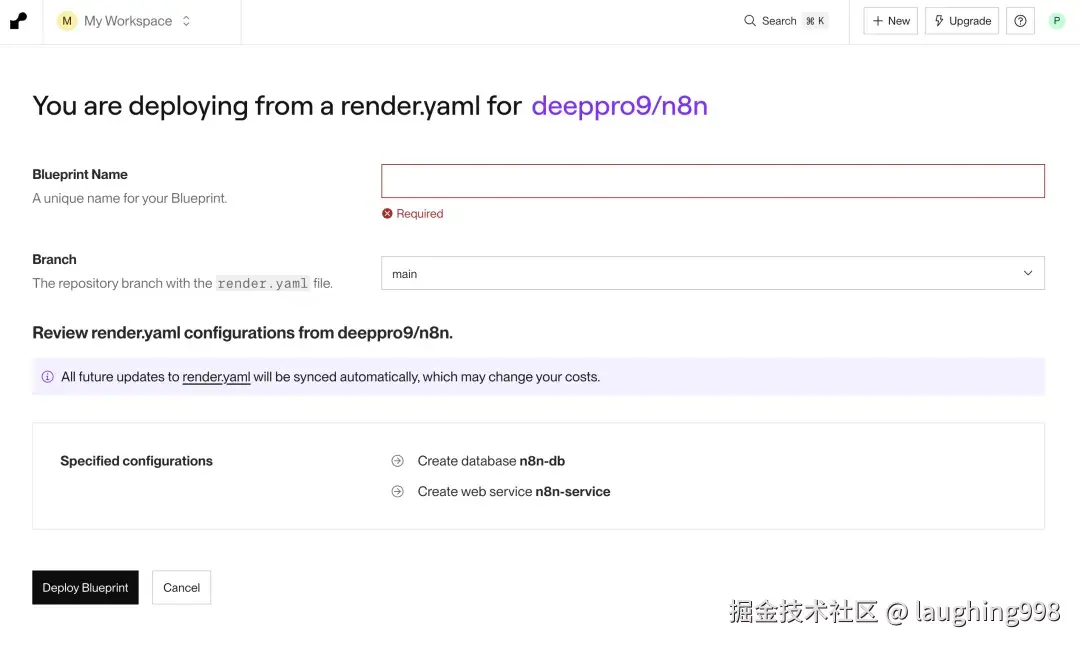Open the Search bar
This screenshot has width=1080, height=647.
click(x=785, y=21)
